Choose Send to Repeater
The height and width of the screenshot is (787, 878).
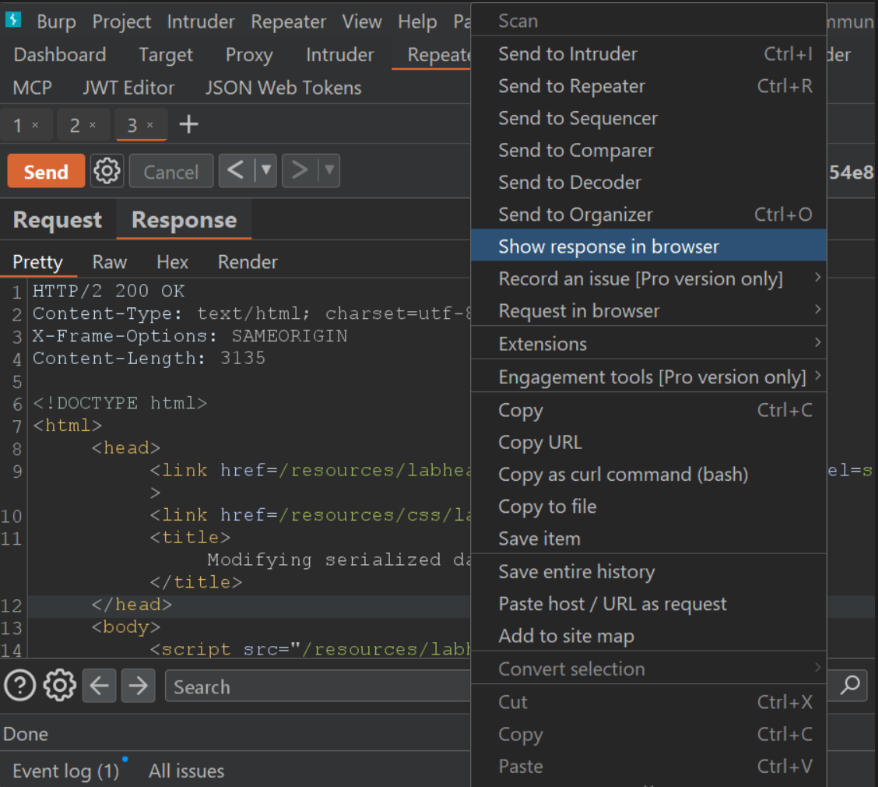[x=648, y=86]
